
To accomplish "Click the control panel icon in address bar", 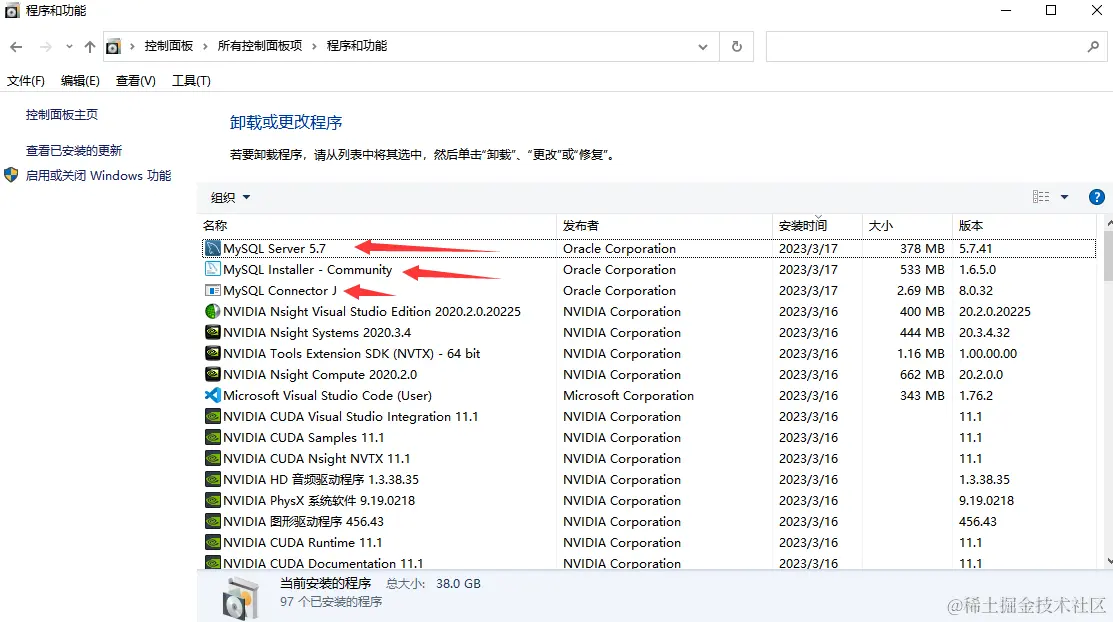I will (x=113, y=47).
